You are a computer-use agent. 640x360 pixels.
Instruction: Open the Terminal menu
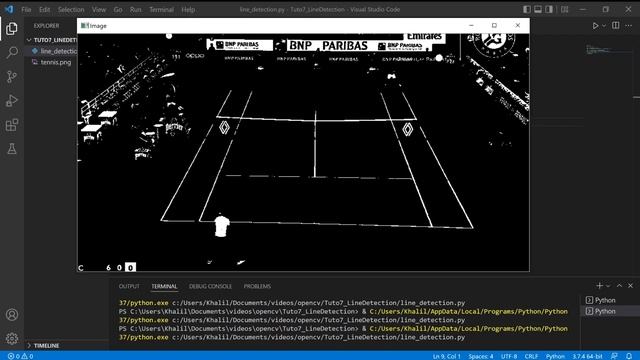tap(161, 9)
